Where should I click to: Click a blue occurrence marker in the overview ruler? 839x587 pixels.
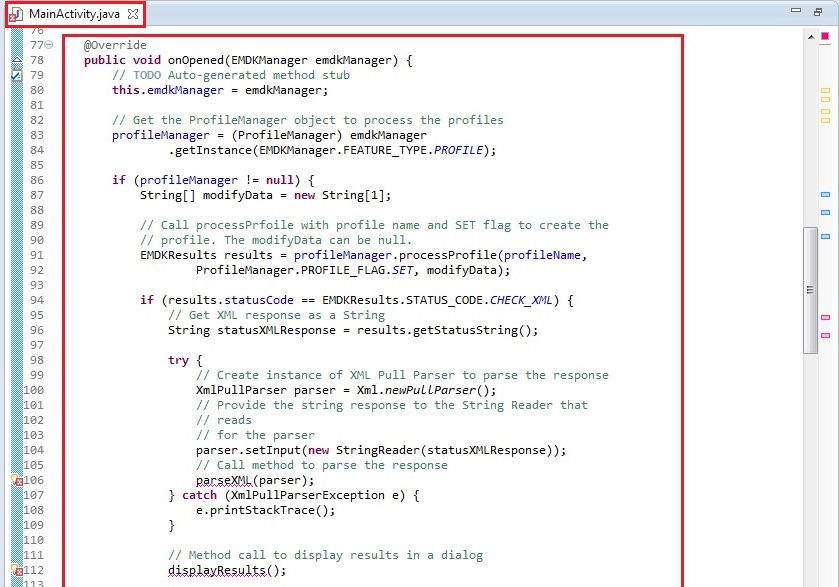click(827, 195)
